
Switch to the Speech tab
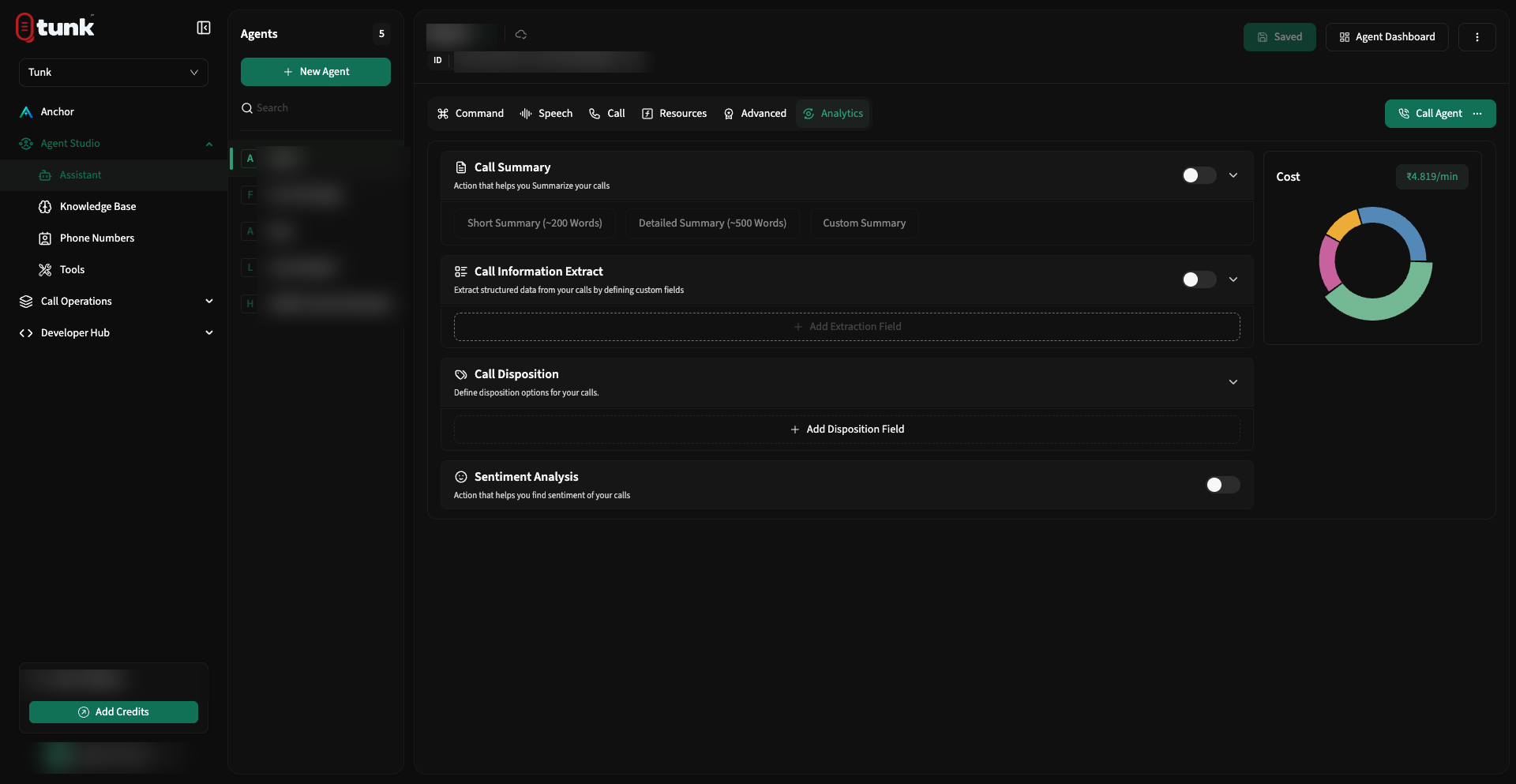[x=546, y=114]
